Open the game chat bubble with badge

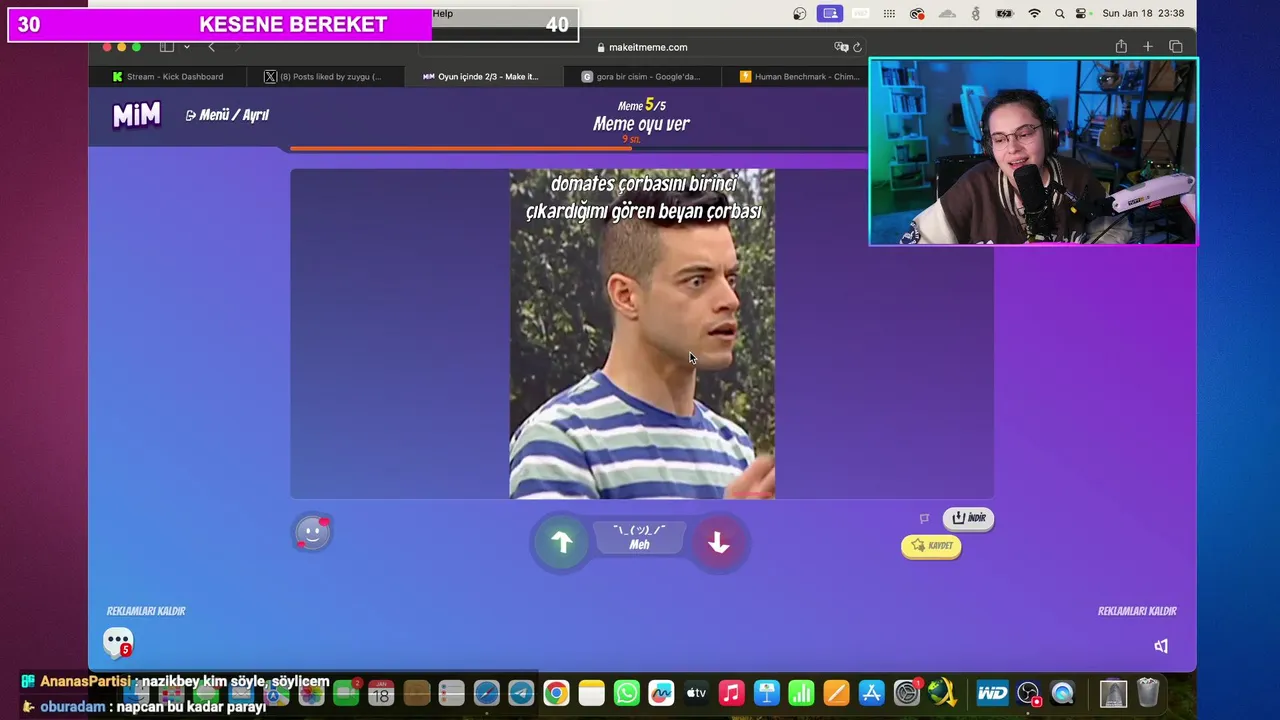(x=118, y=642)
